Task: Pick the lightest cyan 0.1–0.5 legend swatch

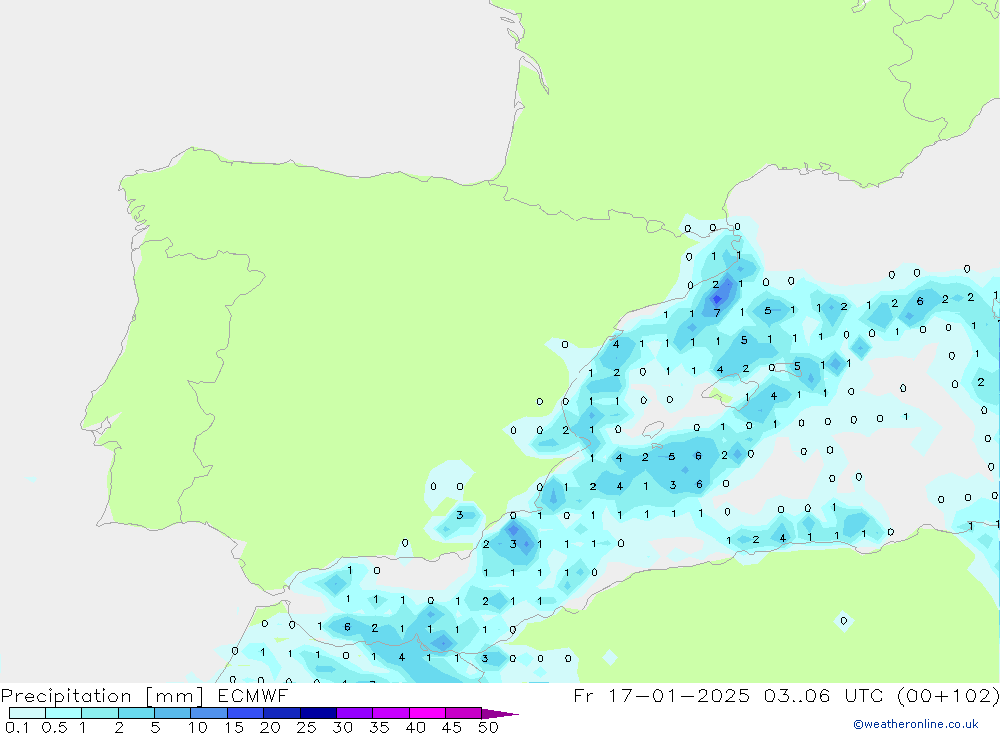Action: pos(27,713)
